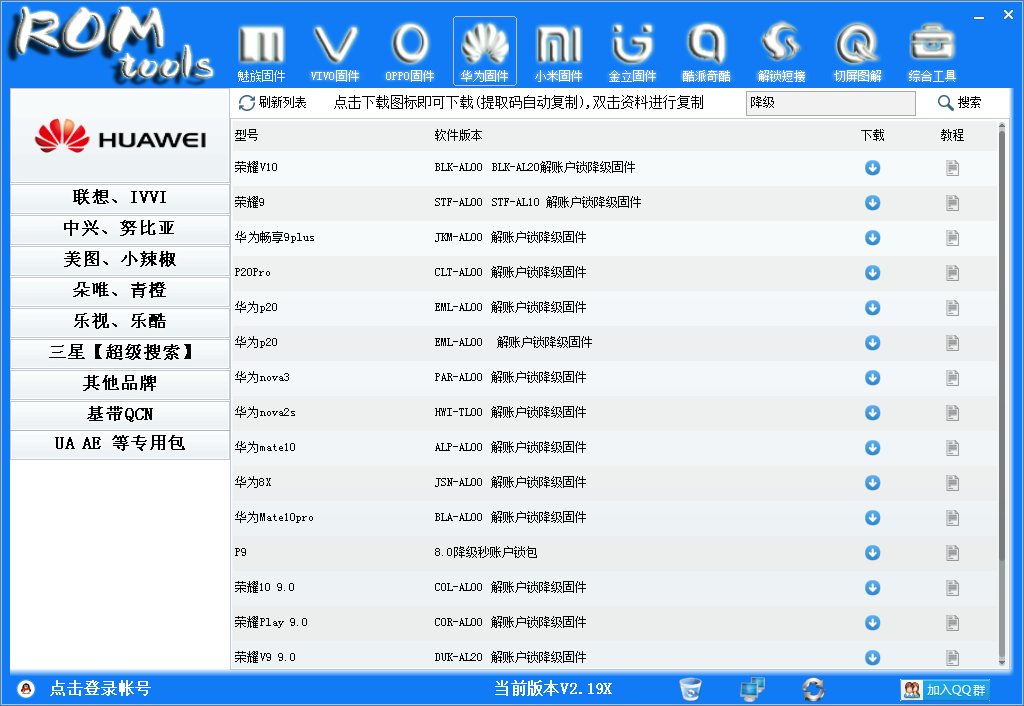Viewport: 1024px width, 706px height.
Task: Download the P9 降级秒账户锁包
Action: tap(872, 553)
